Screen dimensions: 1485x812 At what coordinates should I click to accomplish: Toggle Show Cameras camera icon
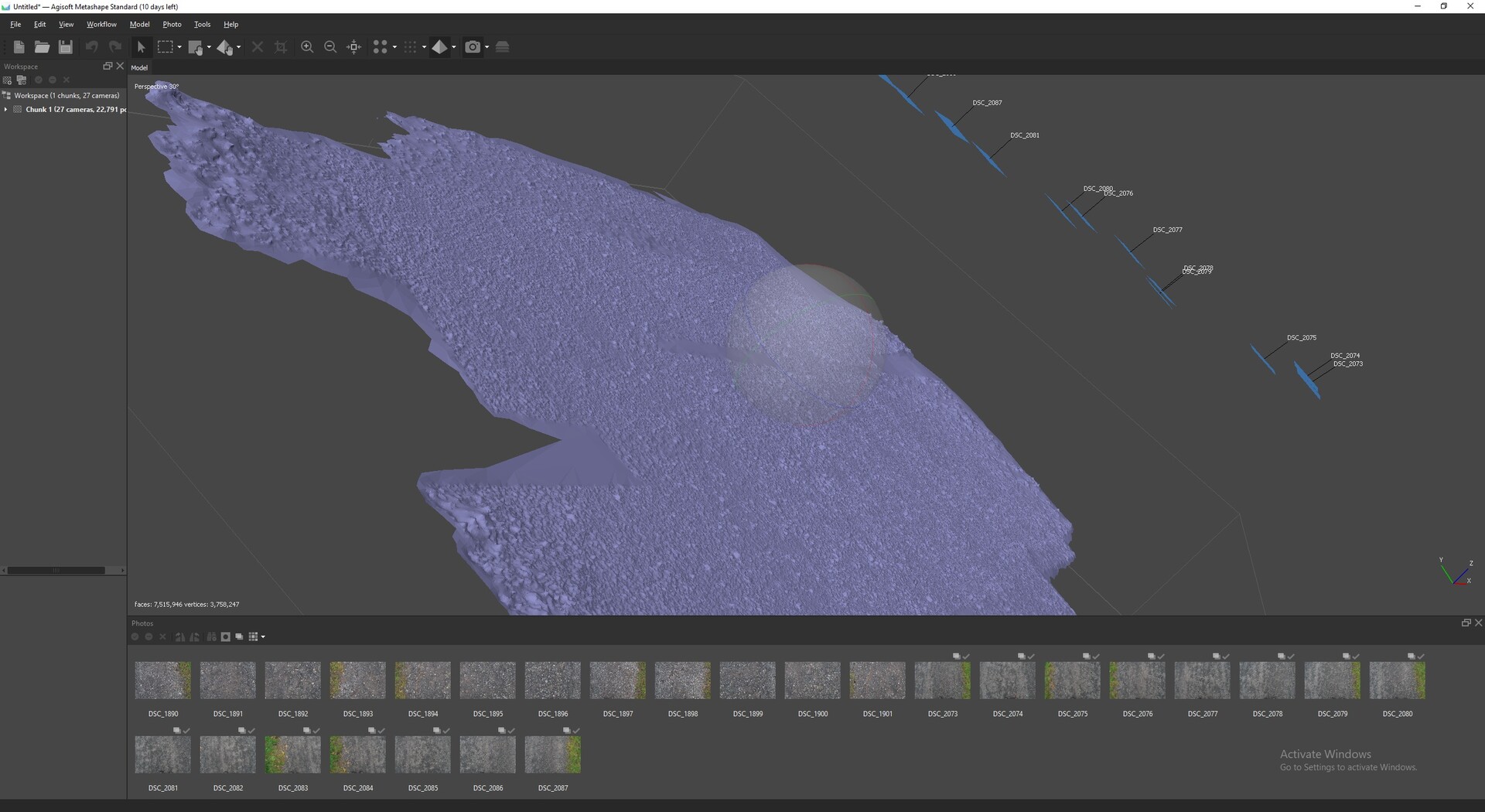click(473, 47)
